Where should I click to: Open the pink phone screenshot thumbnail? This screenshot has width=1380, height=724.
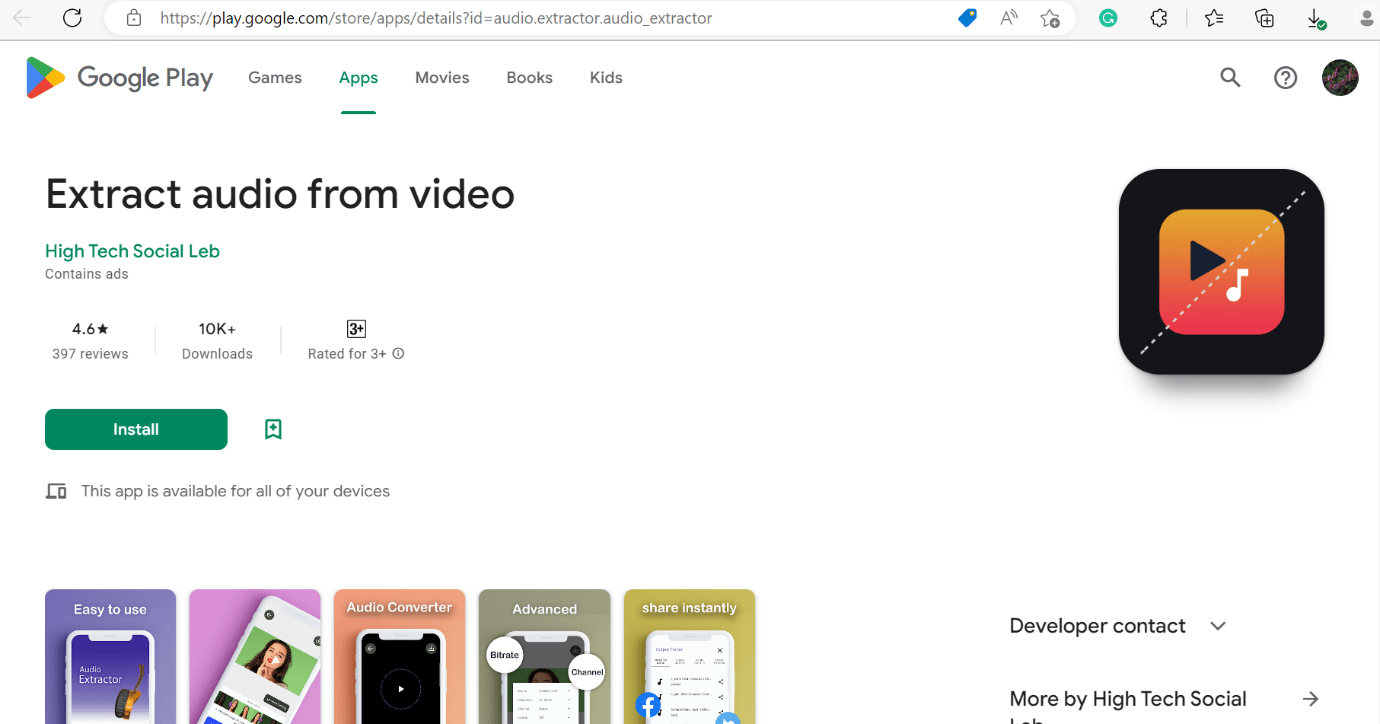coord(255,656)
